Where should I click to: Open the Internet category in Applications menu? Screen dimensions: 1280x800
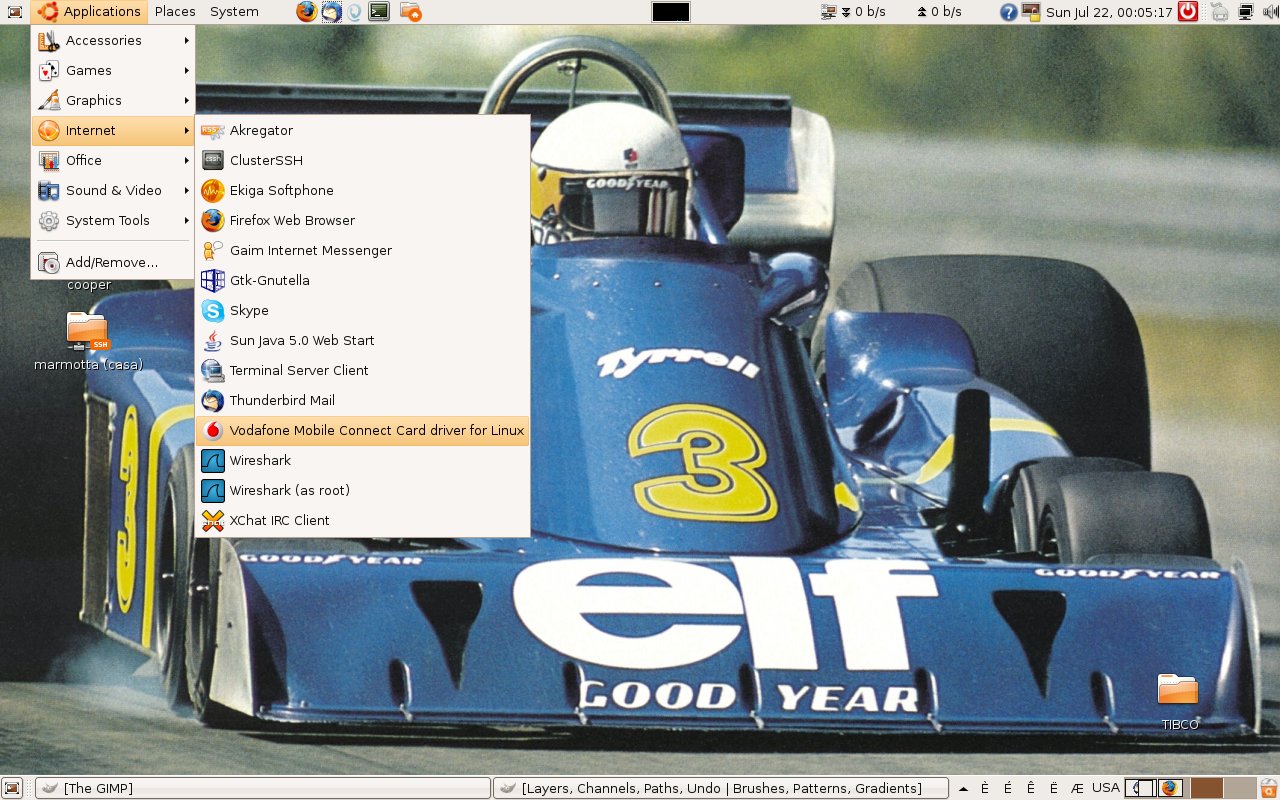pyautogui.click(x=113, y=130)
